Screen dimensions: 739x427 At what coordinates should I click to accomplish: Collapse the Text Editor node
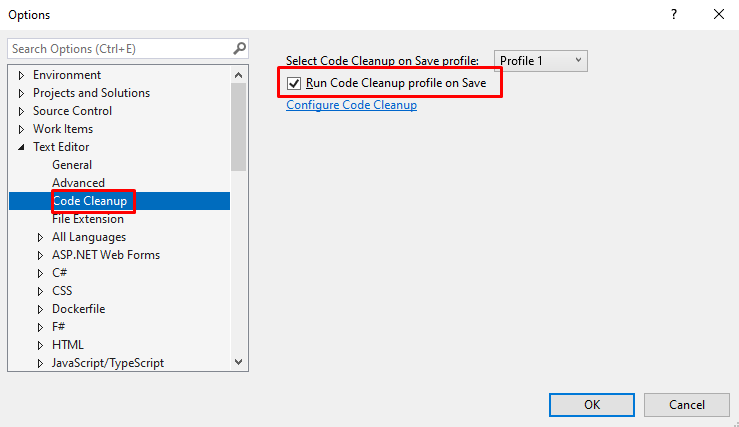coord(21,147)
